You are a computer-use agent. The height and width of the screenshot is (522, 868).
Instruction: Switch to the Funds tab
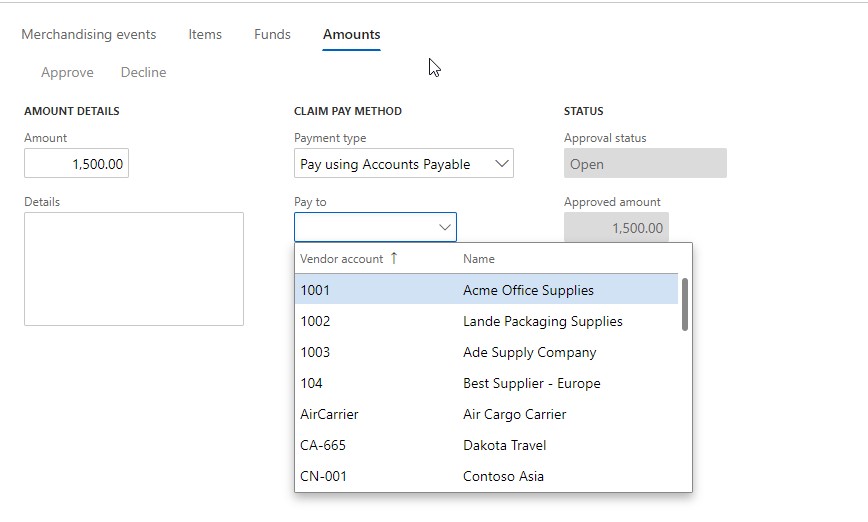[x=272, y=34]
